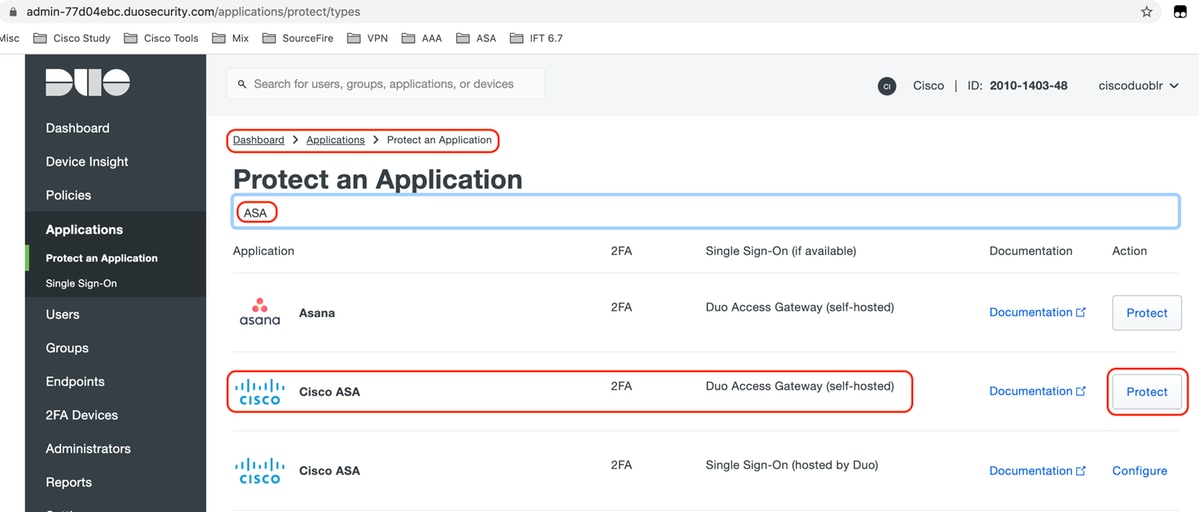Click 'Single Sign-On (hosted by Duo)' text
The width and height of the screenshot is (1199, 512).
click(x=791, y=465)
